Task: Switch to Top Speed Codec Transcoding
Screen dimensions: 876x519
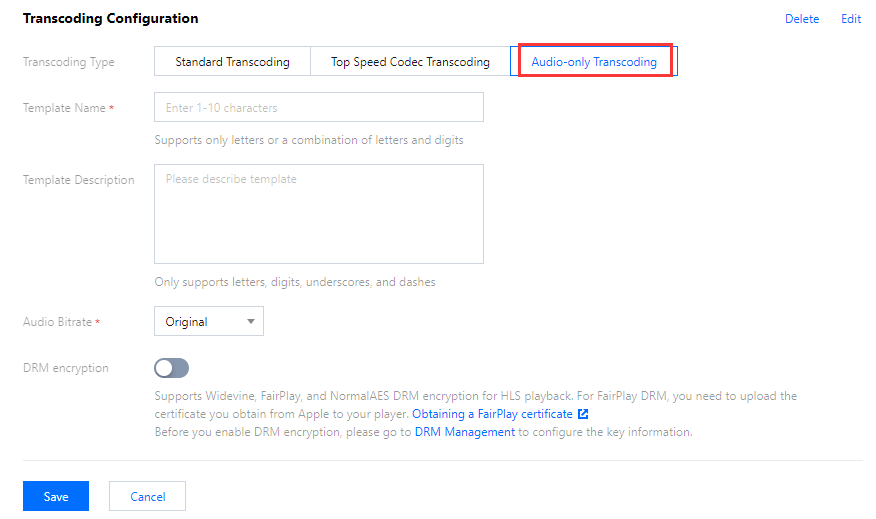Action: (410, 62)
